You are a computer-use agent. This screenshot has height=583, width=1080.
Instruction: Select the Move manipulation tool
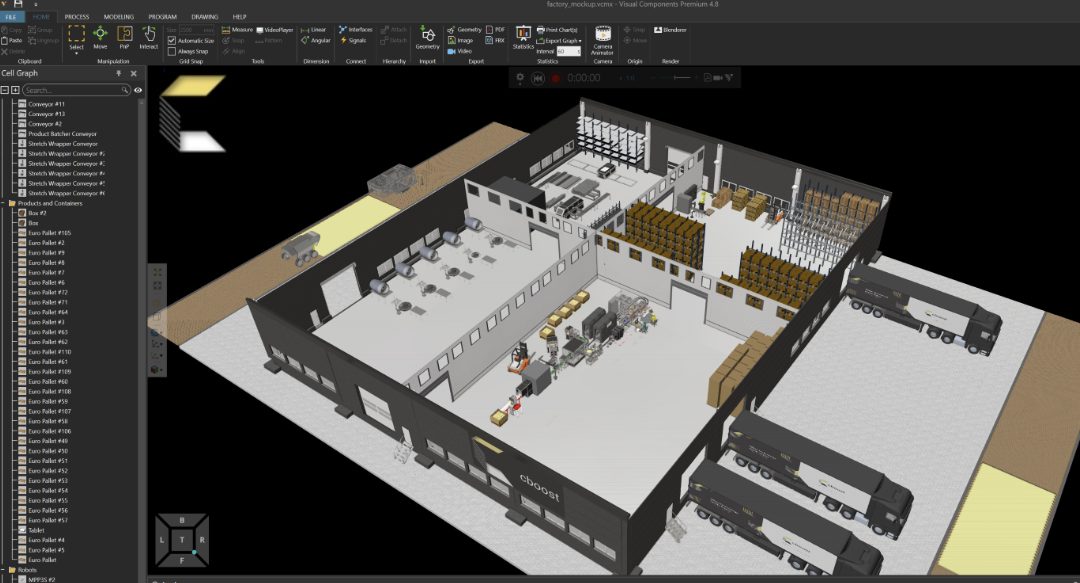[100, 38]
